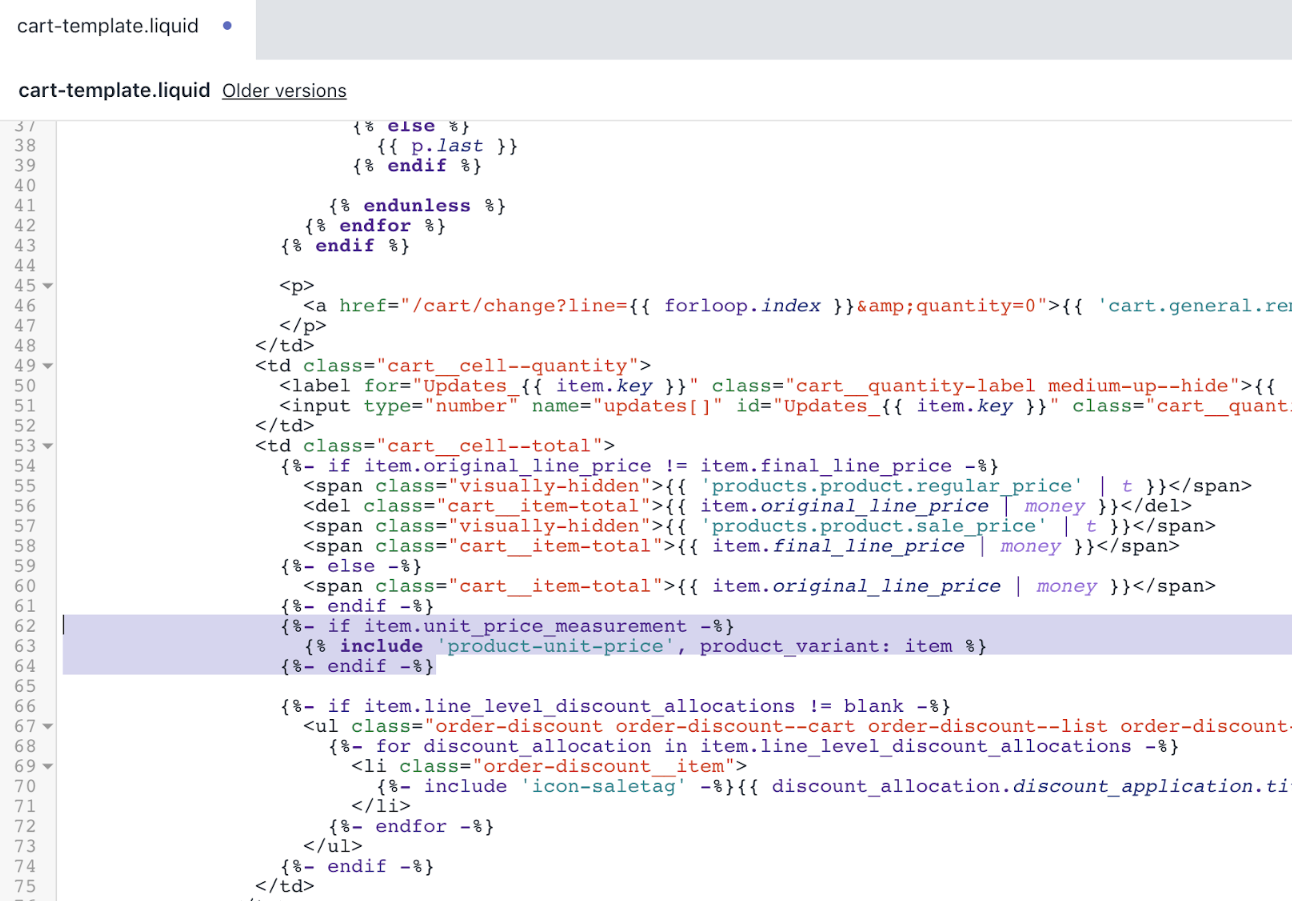The image size is (1292, 901).
Task: Collapse the cart__cell--quantity block at line 49
Action: [48, 366]
